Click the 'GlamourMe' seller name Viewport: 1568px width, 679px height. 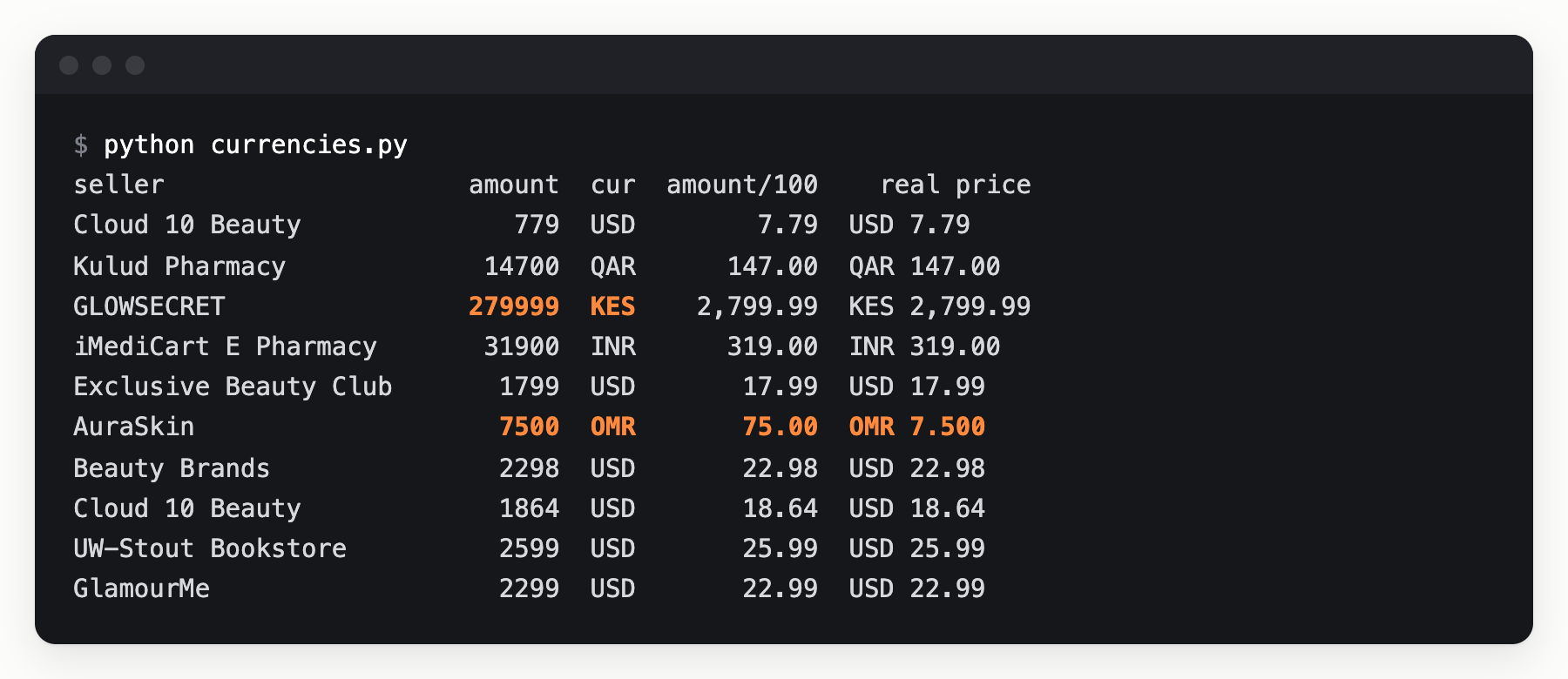[141, 588]
